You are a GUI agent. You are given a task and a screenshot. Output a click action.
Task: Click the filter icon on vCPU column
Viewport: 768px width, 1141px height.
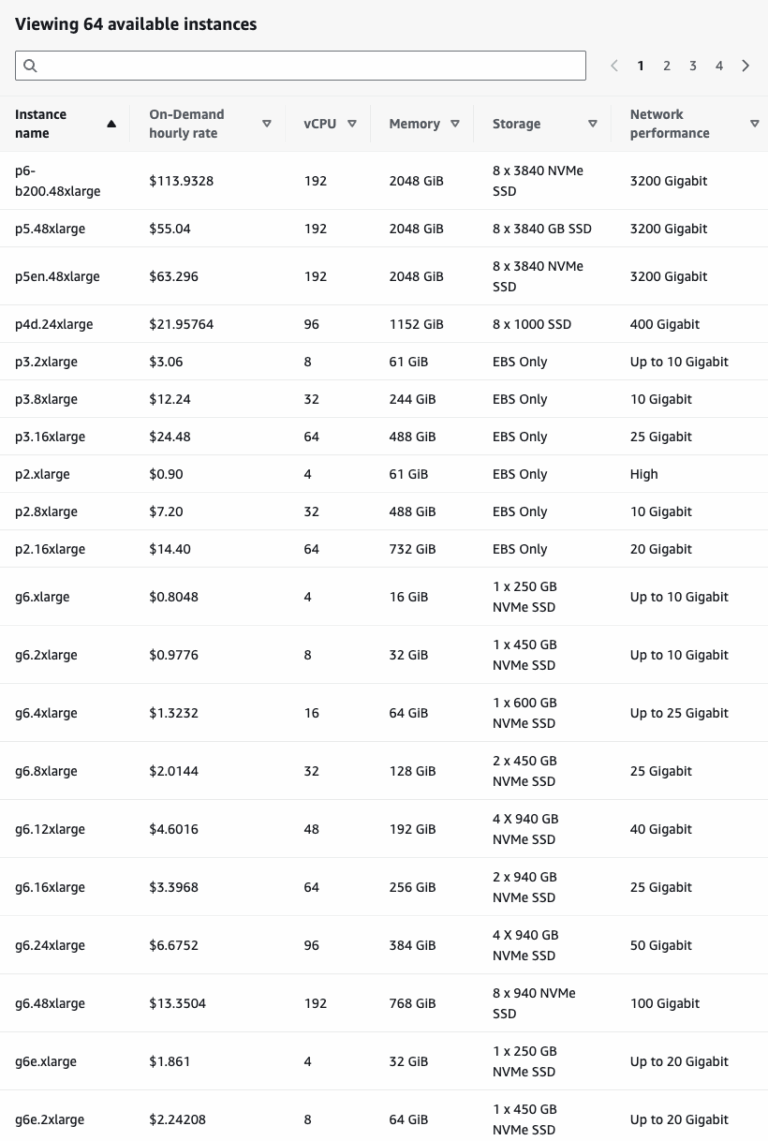351,123
